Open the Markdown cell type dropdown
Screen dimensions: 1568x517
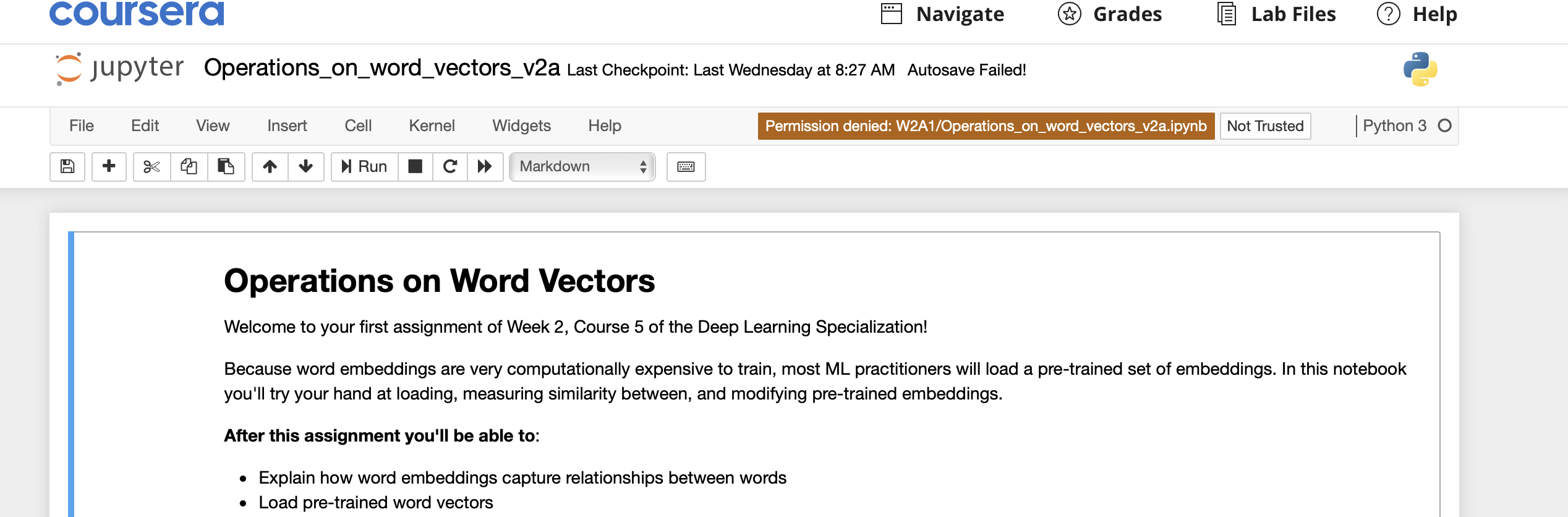pos(582,166)
